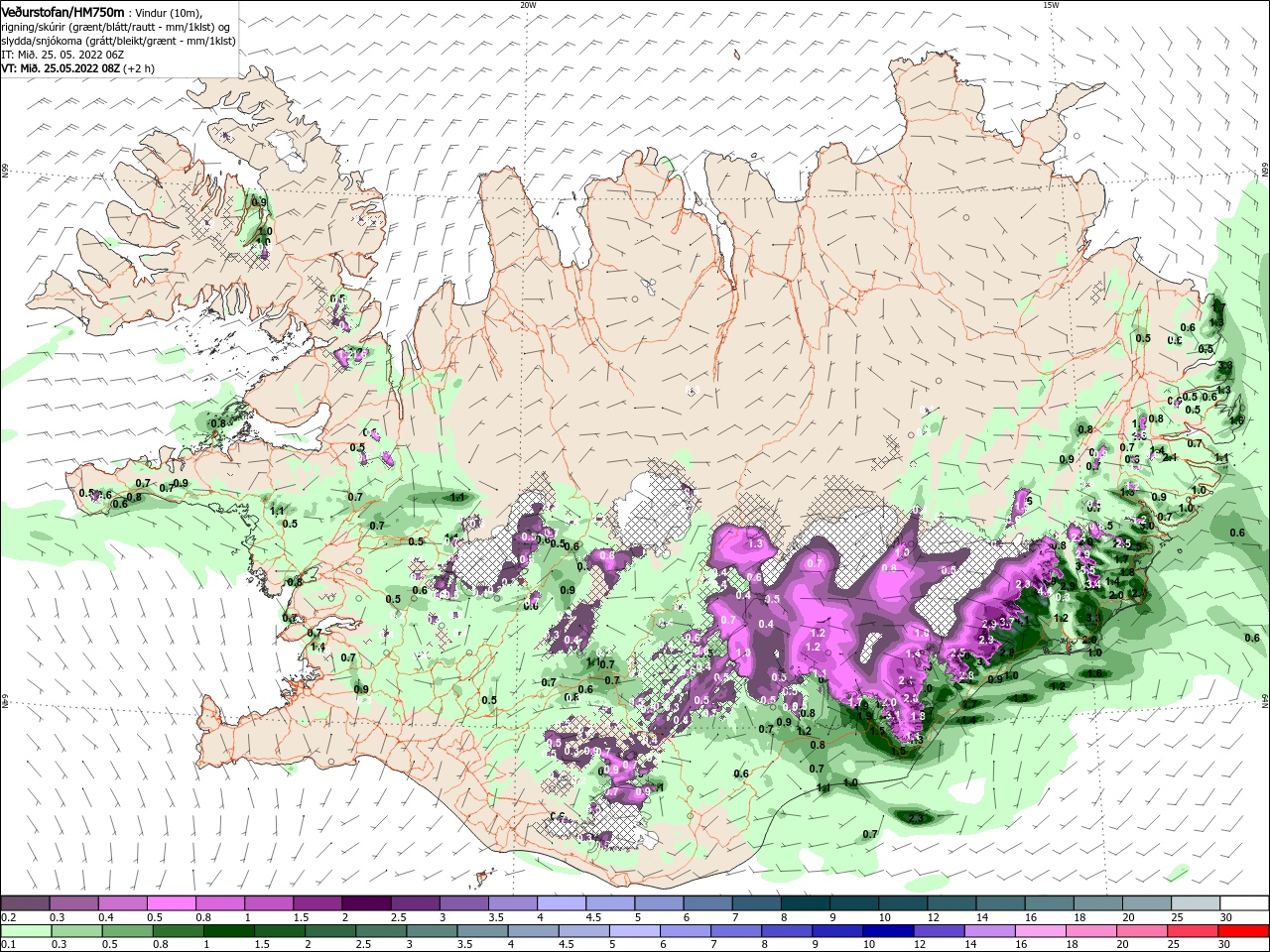Click the '20W' longitude label

point(528,5)
